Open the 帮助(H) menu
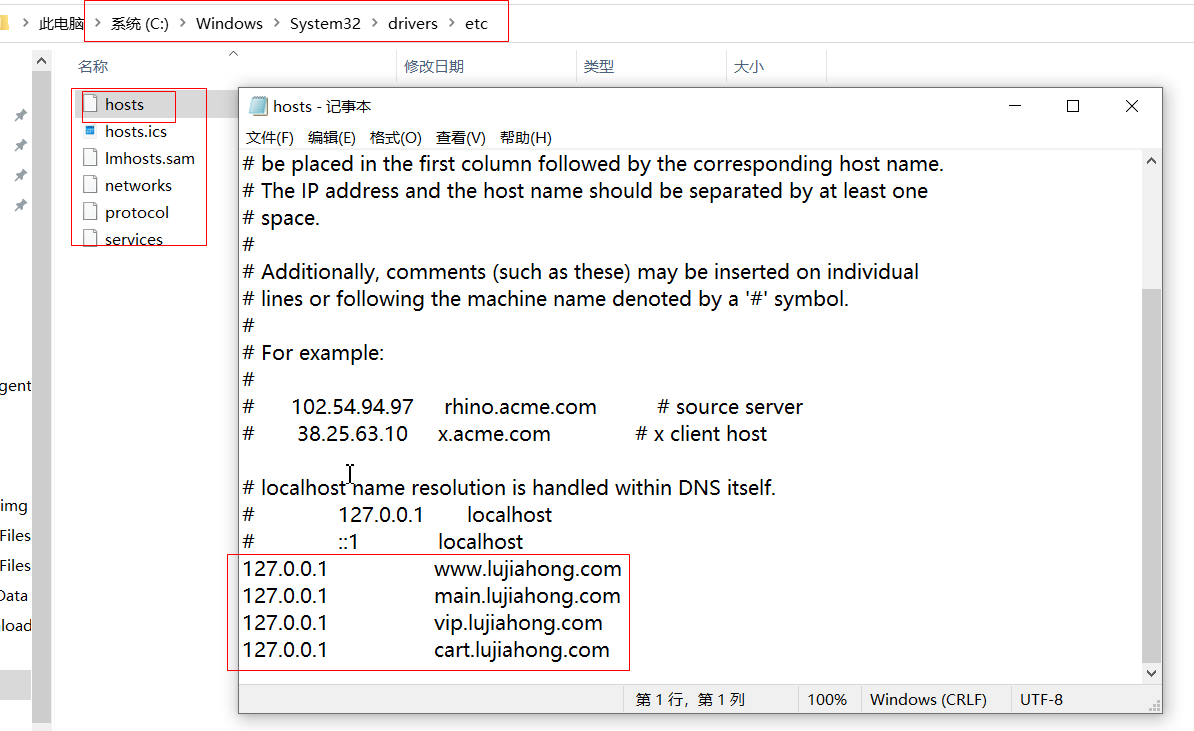The width and height of the screenshot is (1194, 731). pos(526,138)
